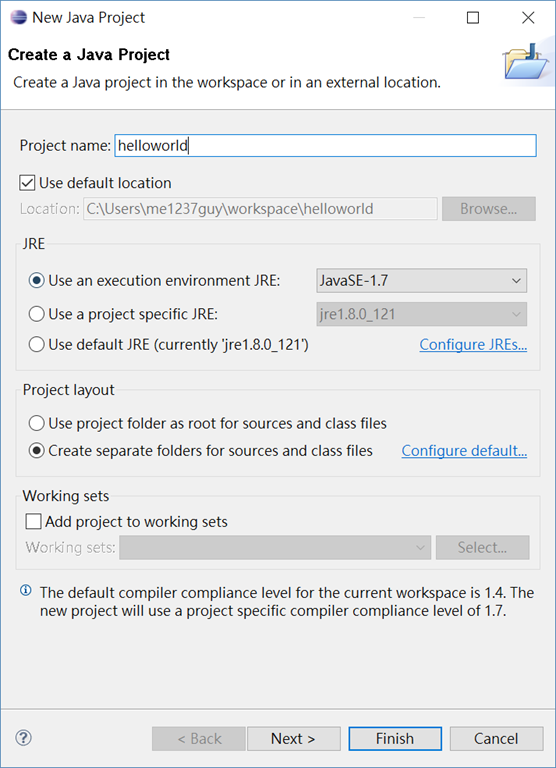556x768 pixels.
Task: Choose Use project folder as root option
Action: click(37, 423)
